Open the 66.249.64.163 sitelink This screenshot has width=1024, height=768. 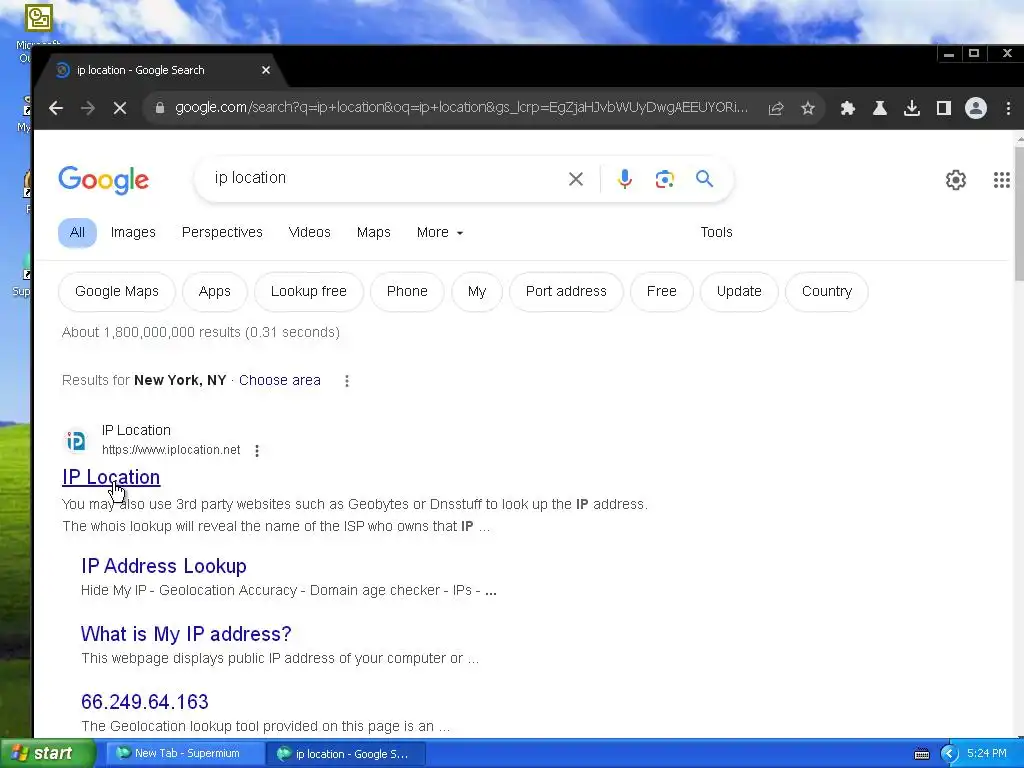click(x=145, y=702)
